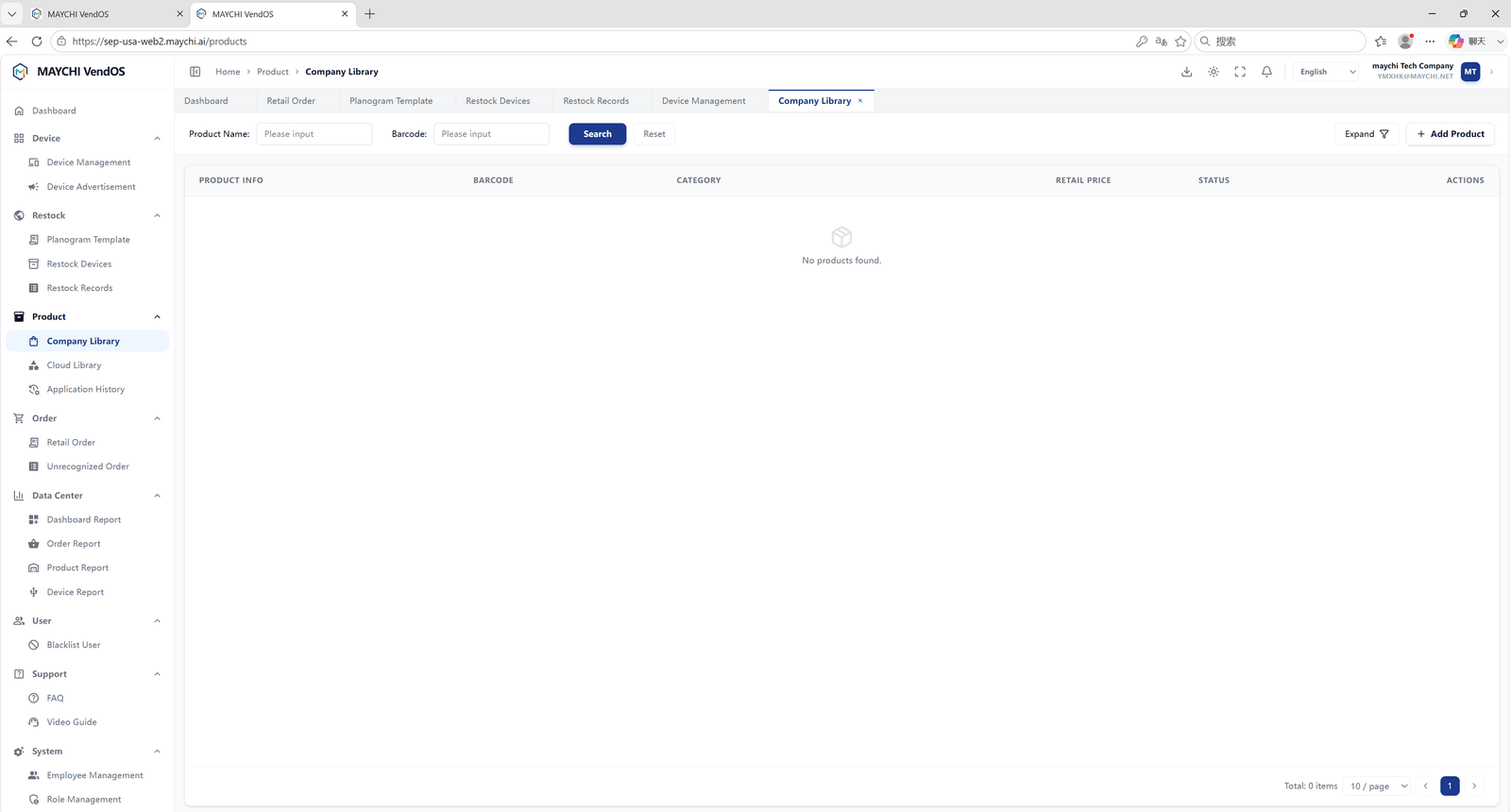Switch to the Dashboard page tab
The height and width of the screenshot is (812, 1511).
pyautogui.click(x=206, y=101)
